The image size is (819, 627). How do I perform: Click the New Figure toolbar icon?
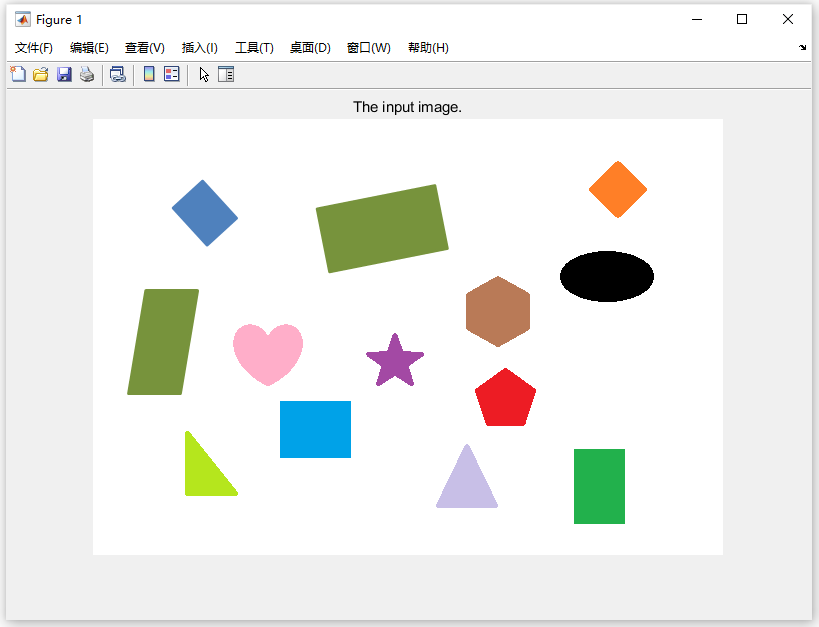coord(18,74)
